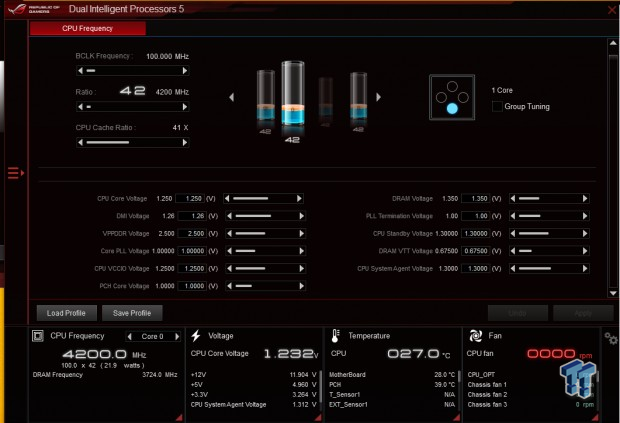Click the Fan panel icon
Screen dimensions: 620x423
tap(475, 336)
